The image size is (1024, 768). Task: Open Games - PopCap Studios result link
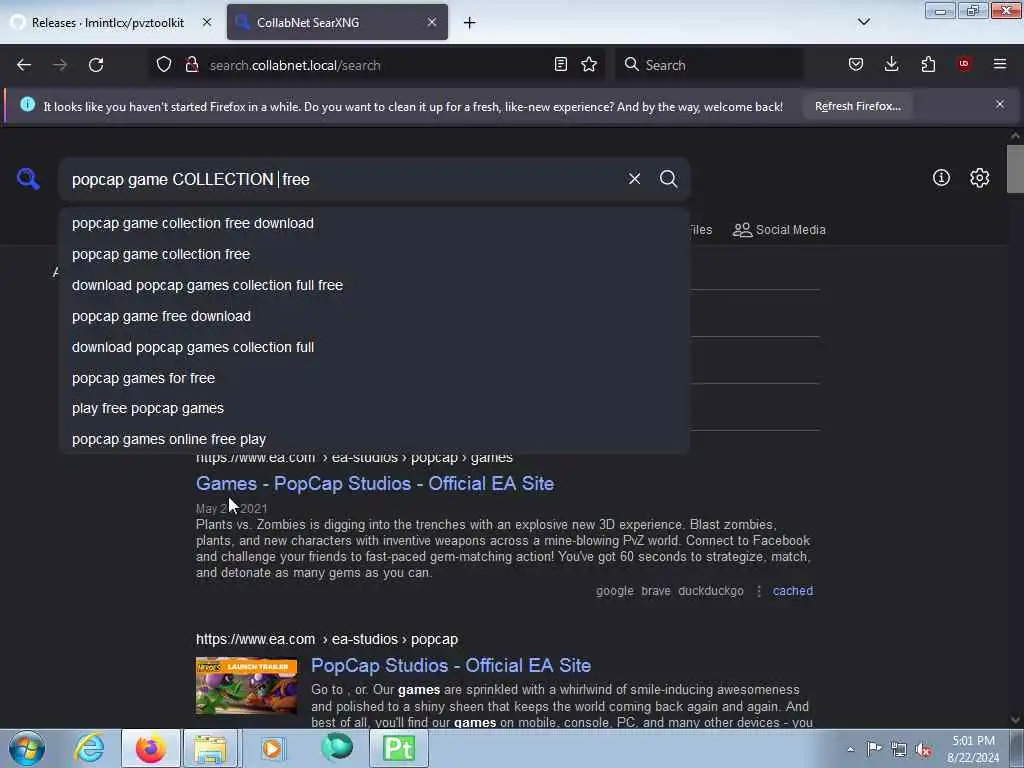tap(375, 483)
